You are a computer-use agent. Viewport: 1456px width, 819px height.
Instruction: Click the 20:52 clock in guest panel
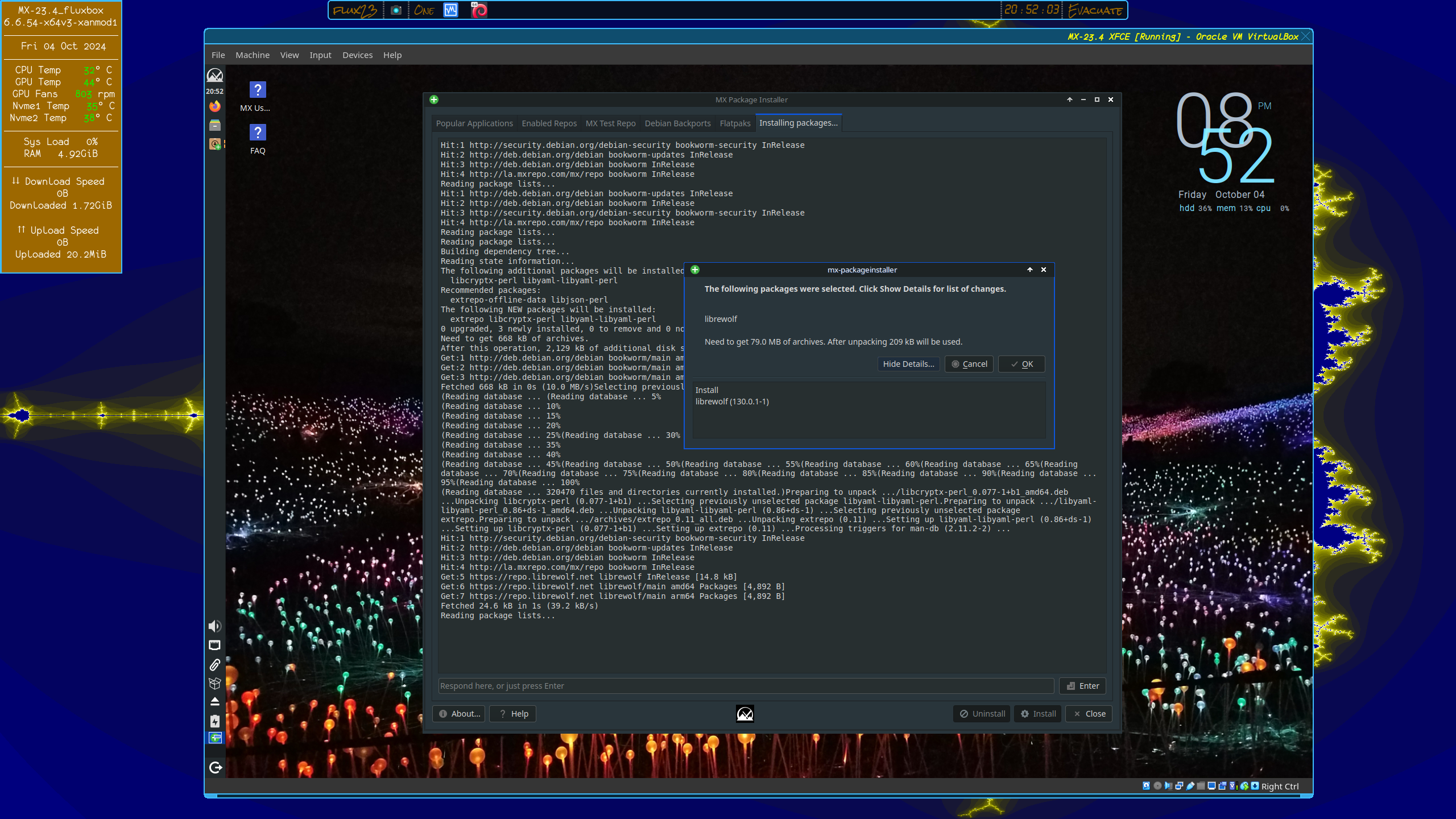point(215,92)
